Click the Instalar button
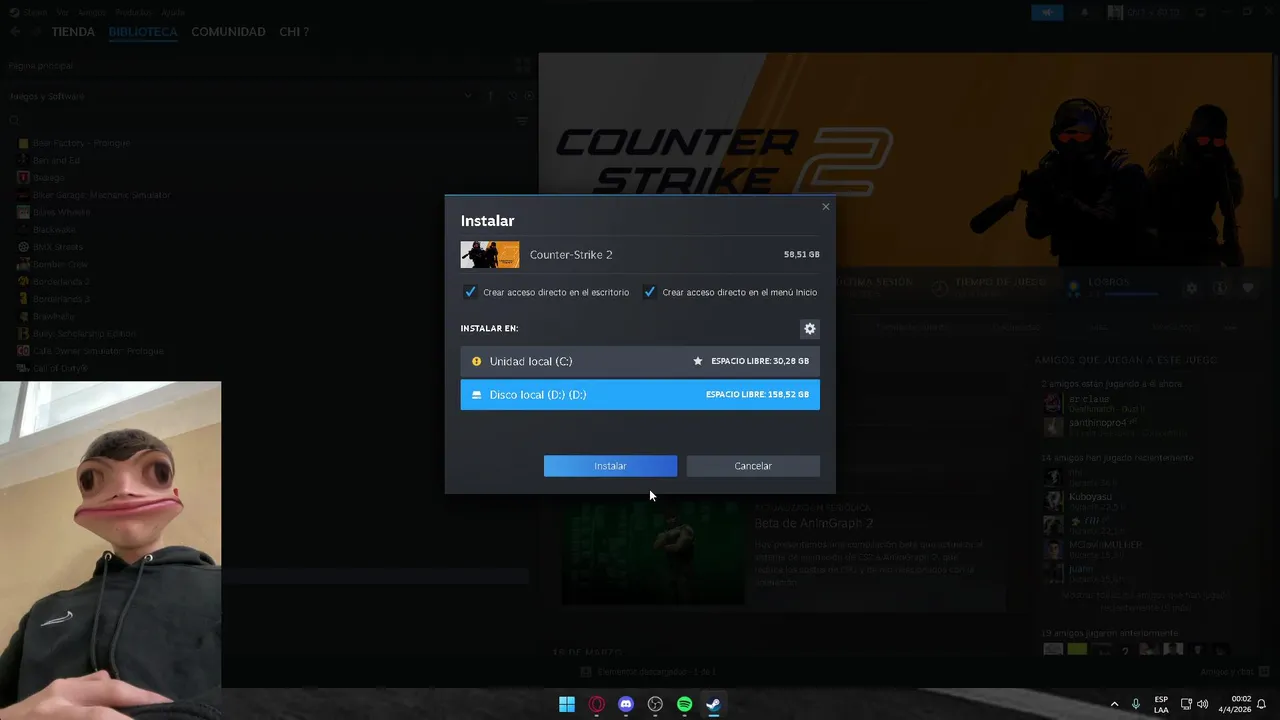This screenshot has height=720, width=1280. [x=610, y=466]
